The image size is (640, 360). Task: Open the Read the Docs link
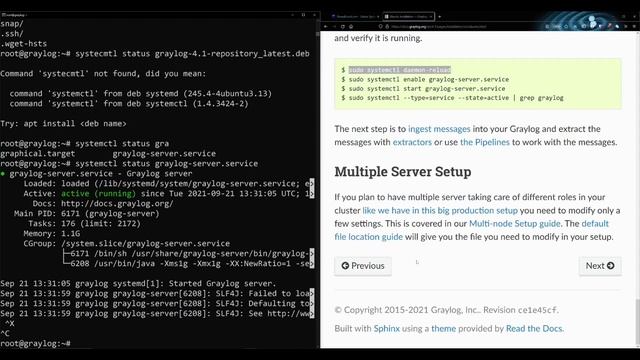click(534, 329)
